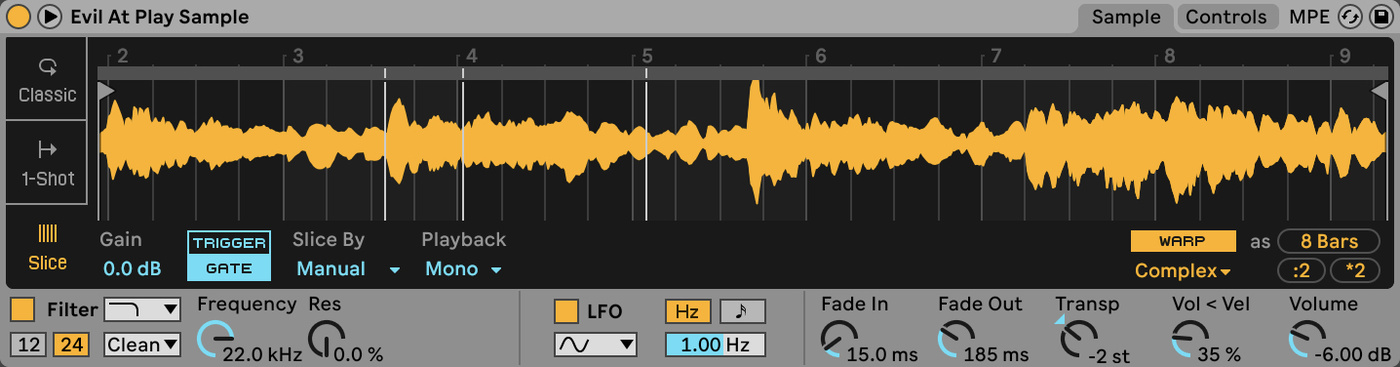Set LFO rate to synced note mode
The image size is (1400, 367).
point(742,311)
